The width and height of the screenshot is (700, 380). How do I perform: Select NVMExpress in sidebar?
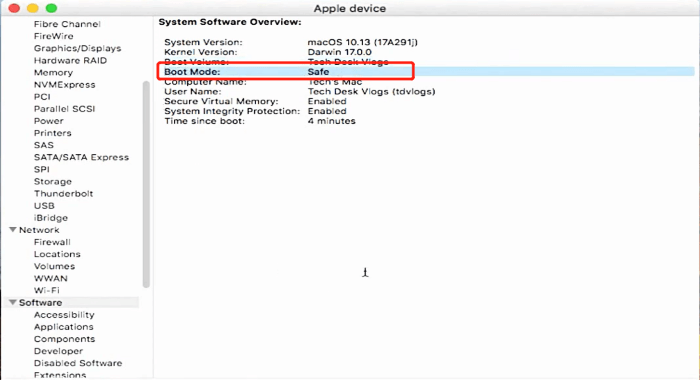[64, 84]
